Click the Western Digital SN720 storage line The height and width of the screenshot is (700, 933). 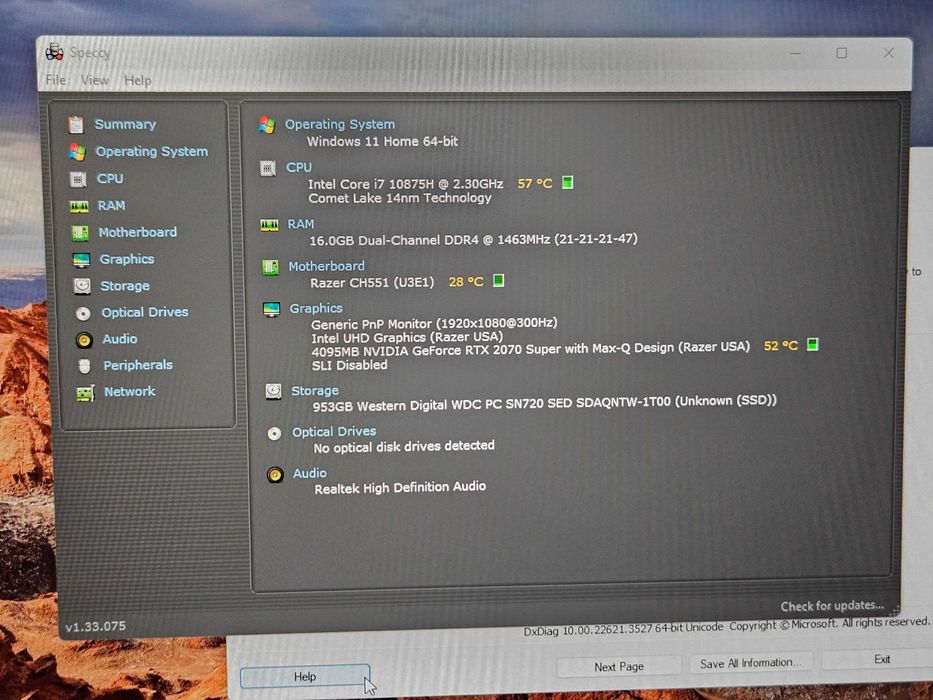[x=544, y=404]
